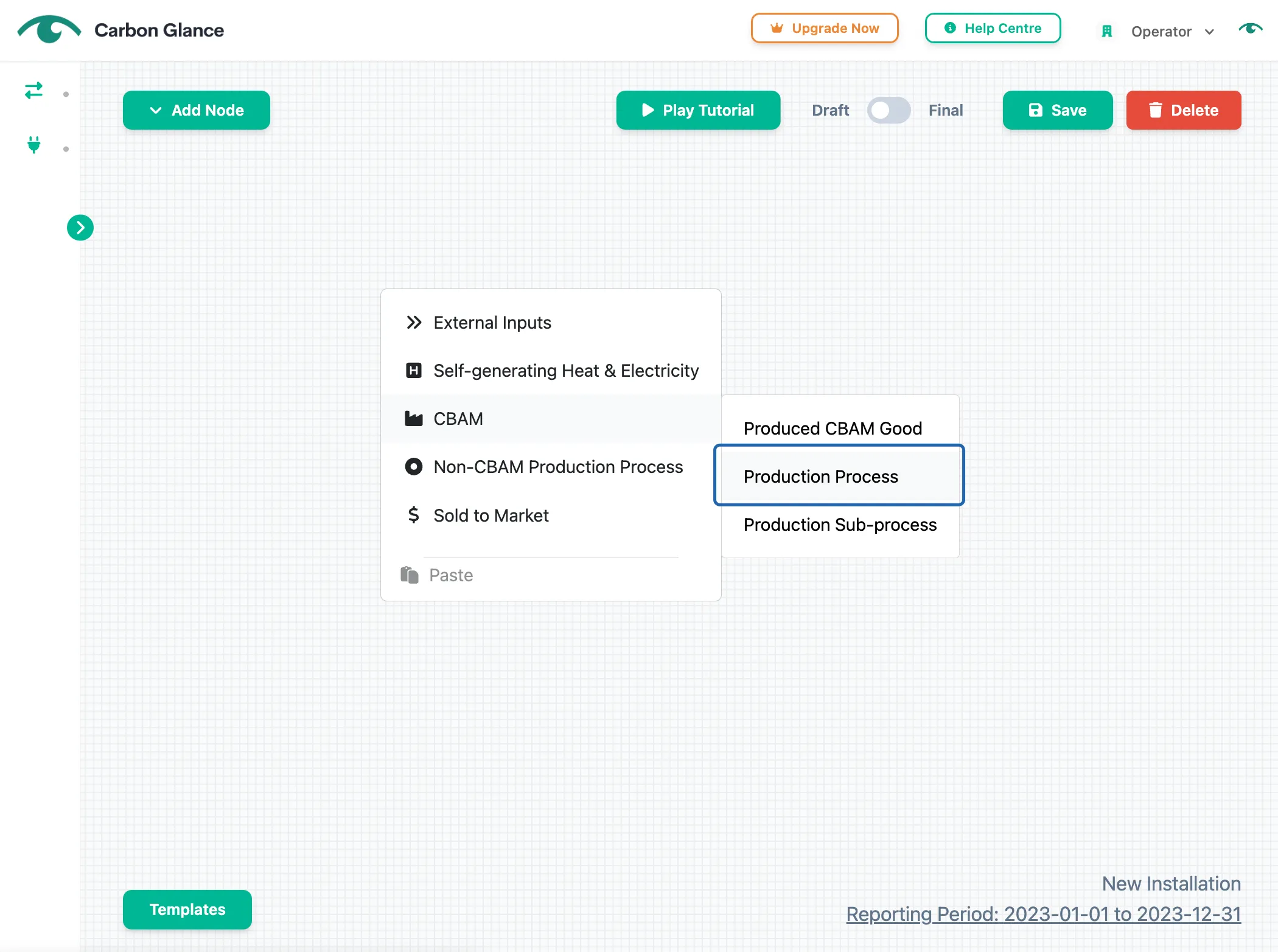Click the New Installation title
The width and height of the screenshot is (1278, 952).
click(x=1171, y=884)
